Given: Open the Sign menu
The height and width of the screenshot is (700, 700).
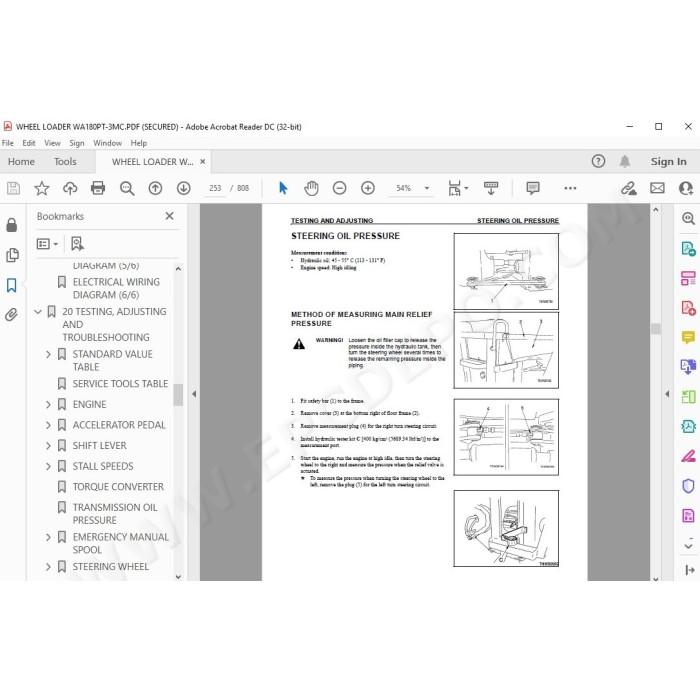Looking at the screenshot, I should [77, 143].
